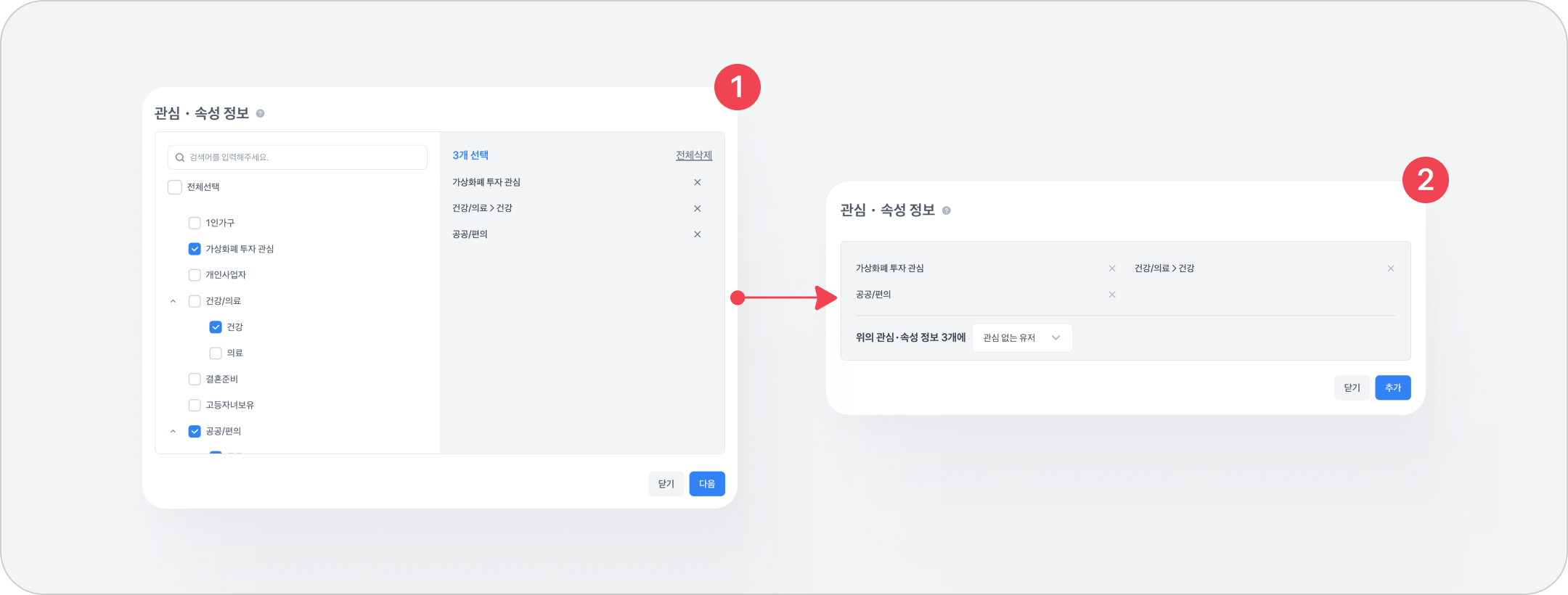
Task: Uncheck the 가상화폐 투자 관심 checkbox
Action: (x=195, y=250)
